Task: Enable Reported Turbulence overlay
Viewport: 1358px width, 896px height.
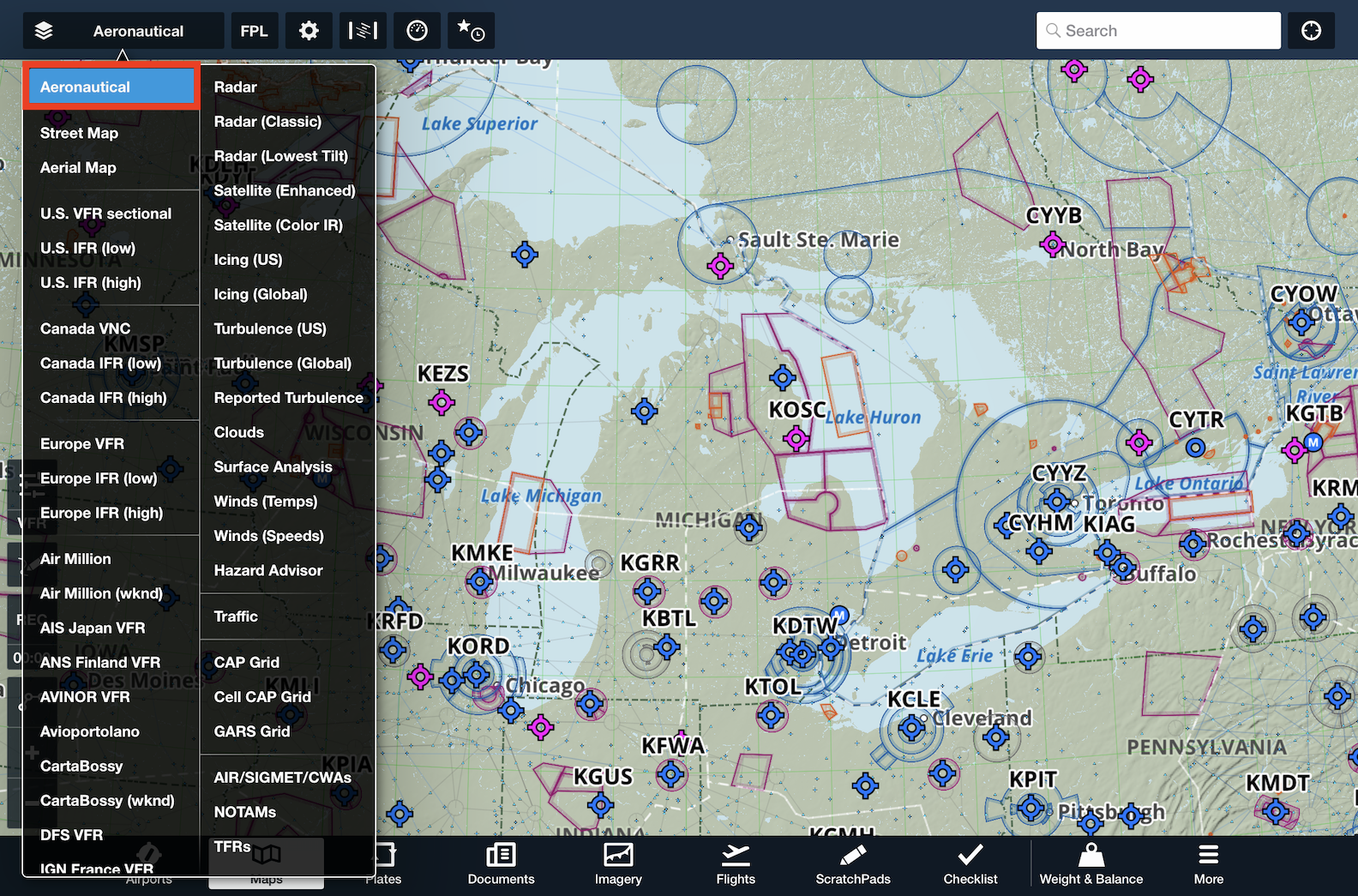Action: pyautogui.click(x=287, y=397)
